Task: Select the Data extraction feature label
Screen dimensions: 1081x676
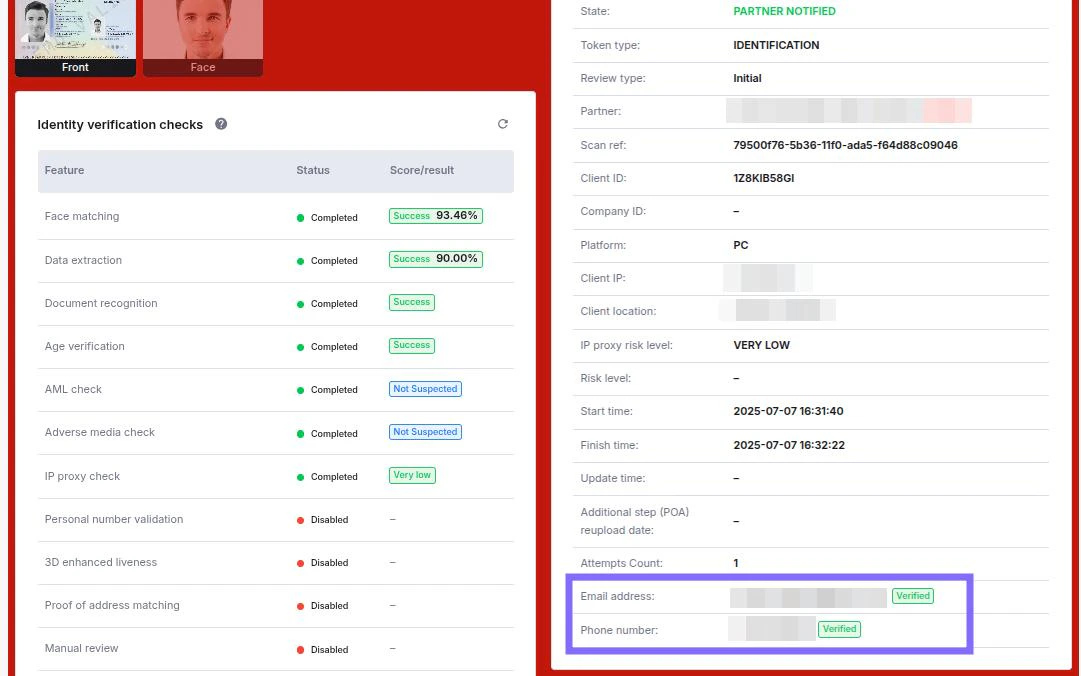Action: pos(83,260)
